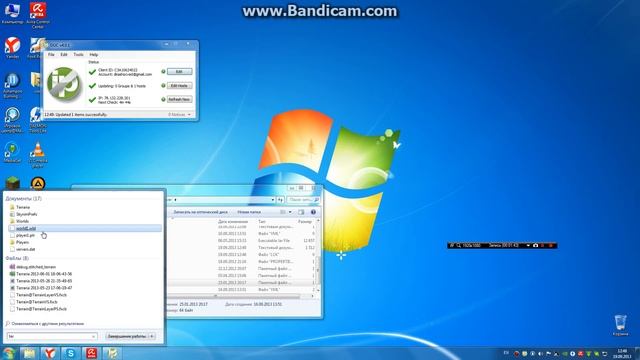Open Avira from the taskbar
This screenshot has width=640, height=360.
pyautogui.click(x=91, y=353)
